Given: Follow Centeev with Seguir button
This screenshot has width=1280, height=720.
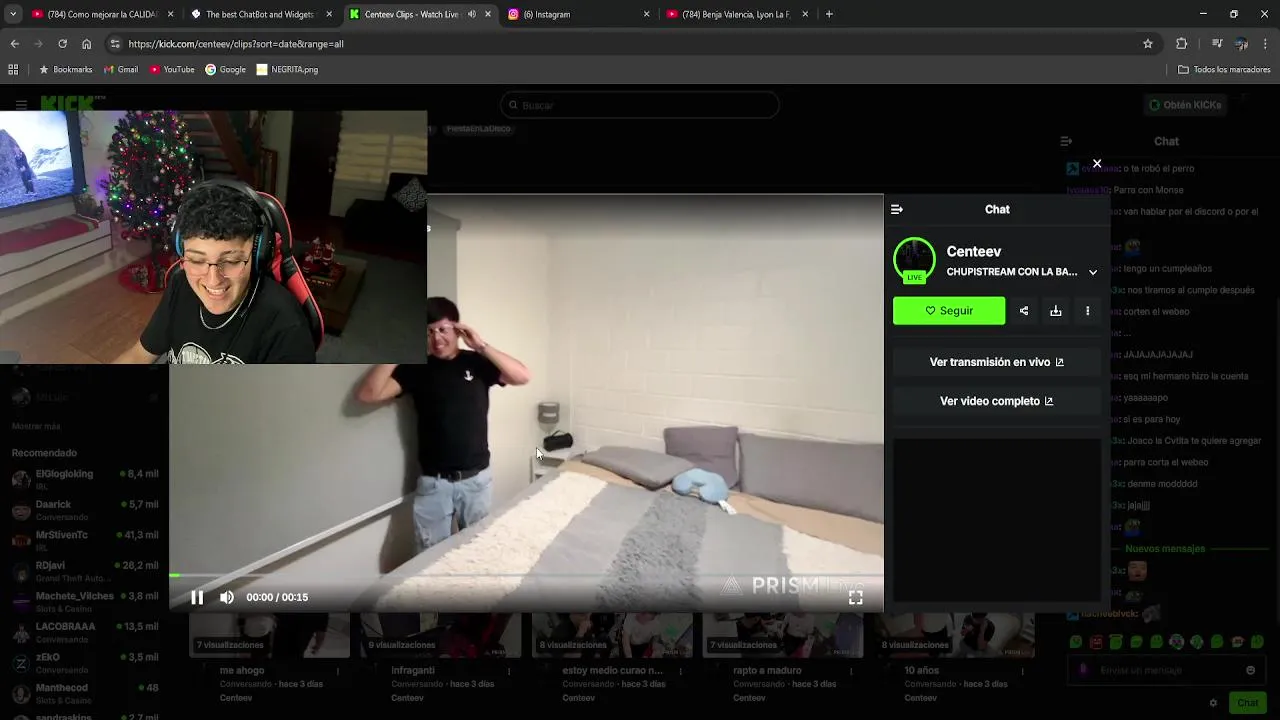Looking at the screenshot, I should pyautogui.click(x=949, y=311).
